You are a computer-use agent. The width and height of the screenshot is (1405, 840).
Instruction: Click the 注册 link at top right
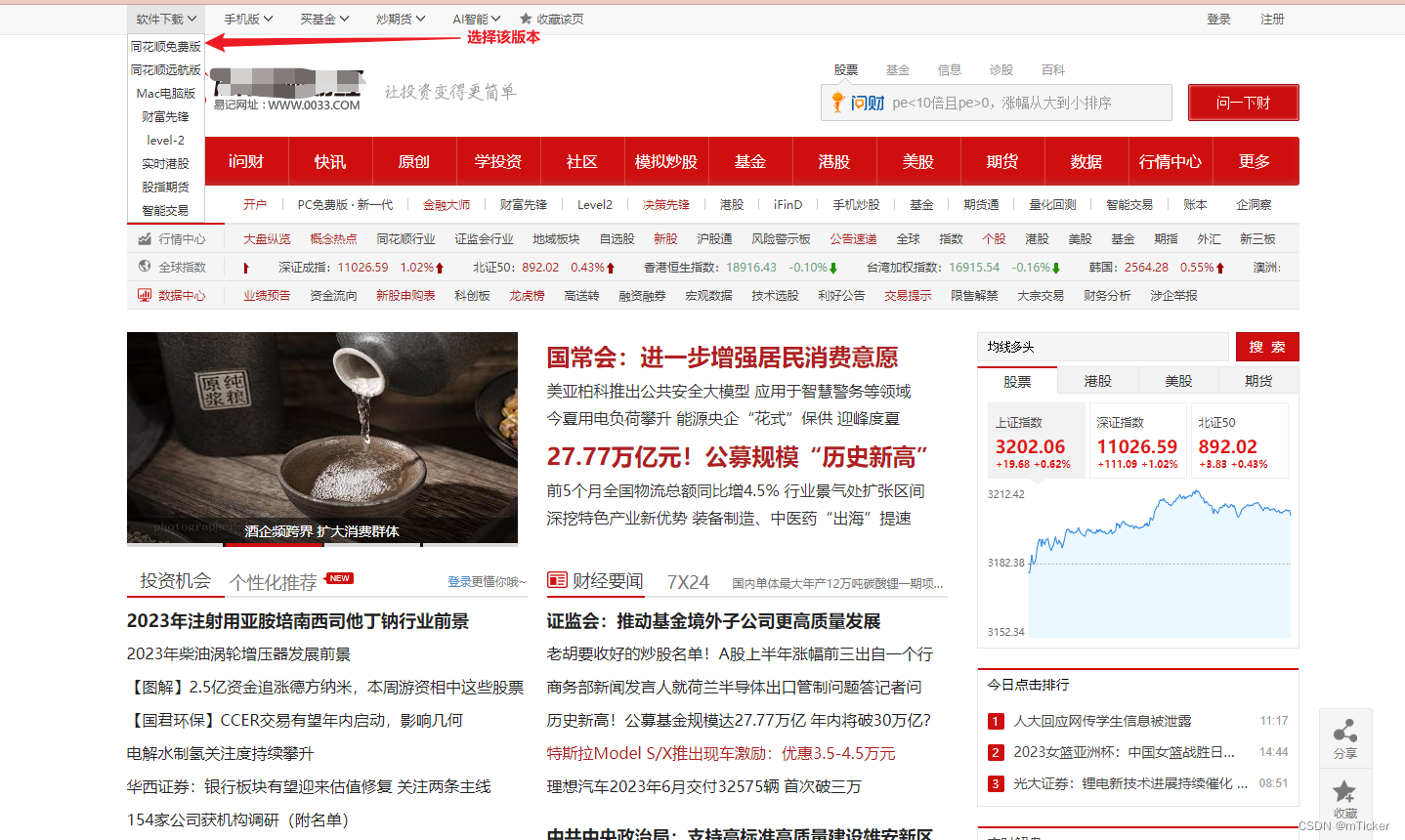coord(1272,19)
